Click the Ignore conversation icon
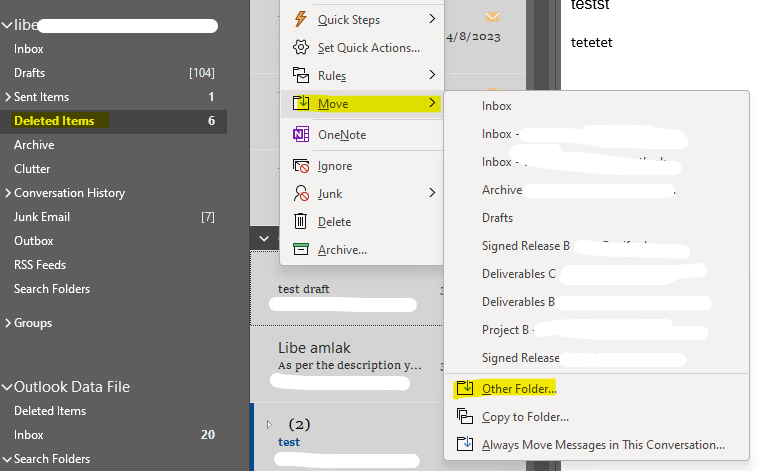Screen dimensions: 767x471 click(301, 166)
